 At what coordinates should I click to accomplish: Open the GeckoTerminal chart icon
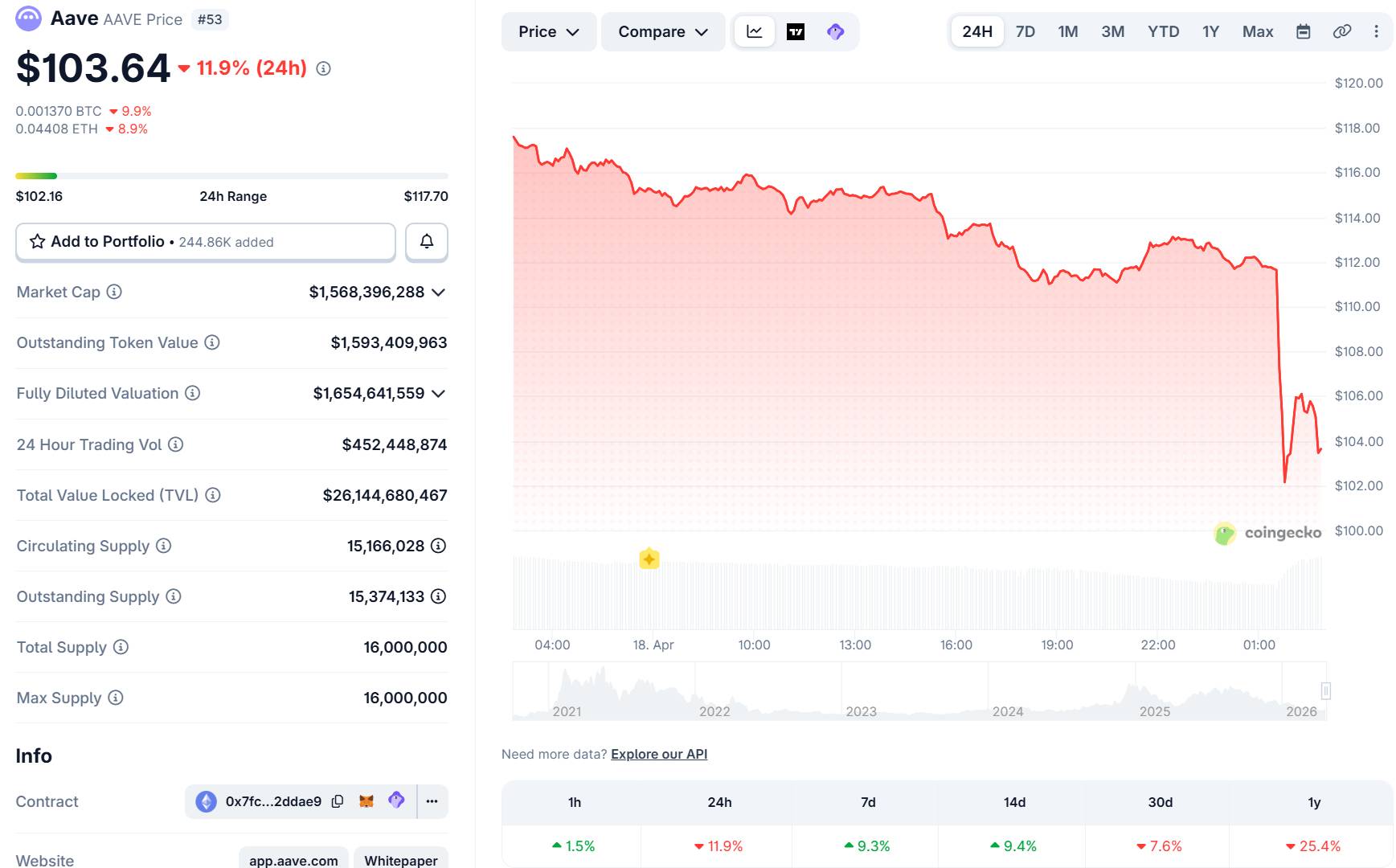click(836, 31)
